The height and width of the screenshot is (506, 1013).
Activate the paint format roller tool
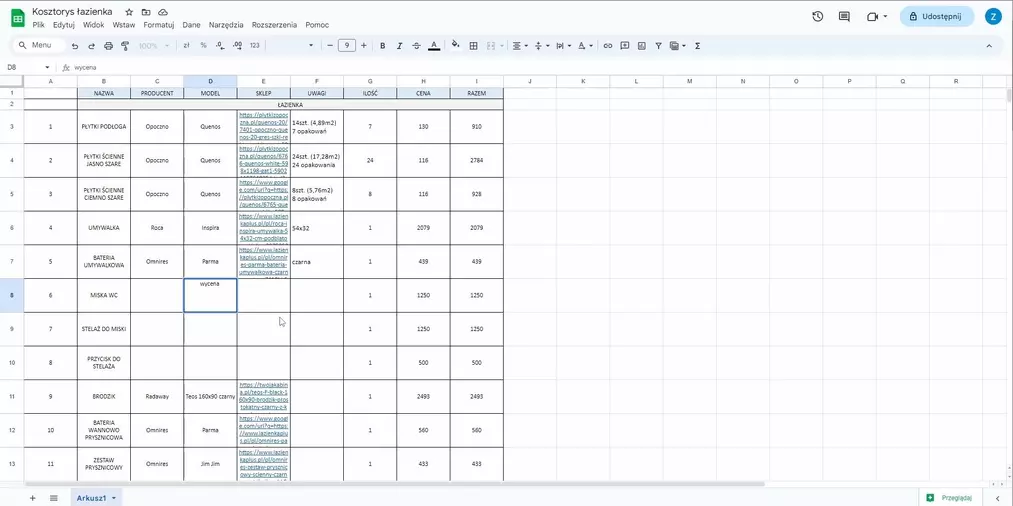point(125,46)
